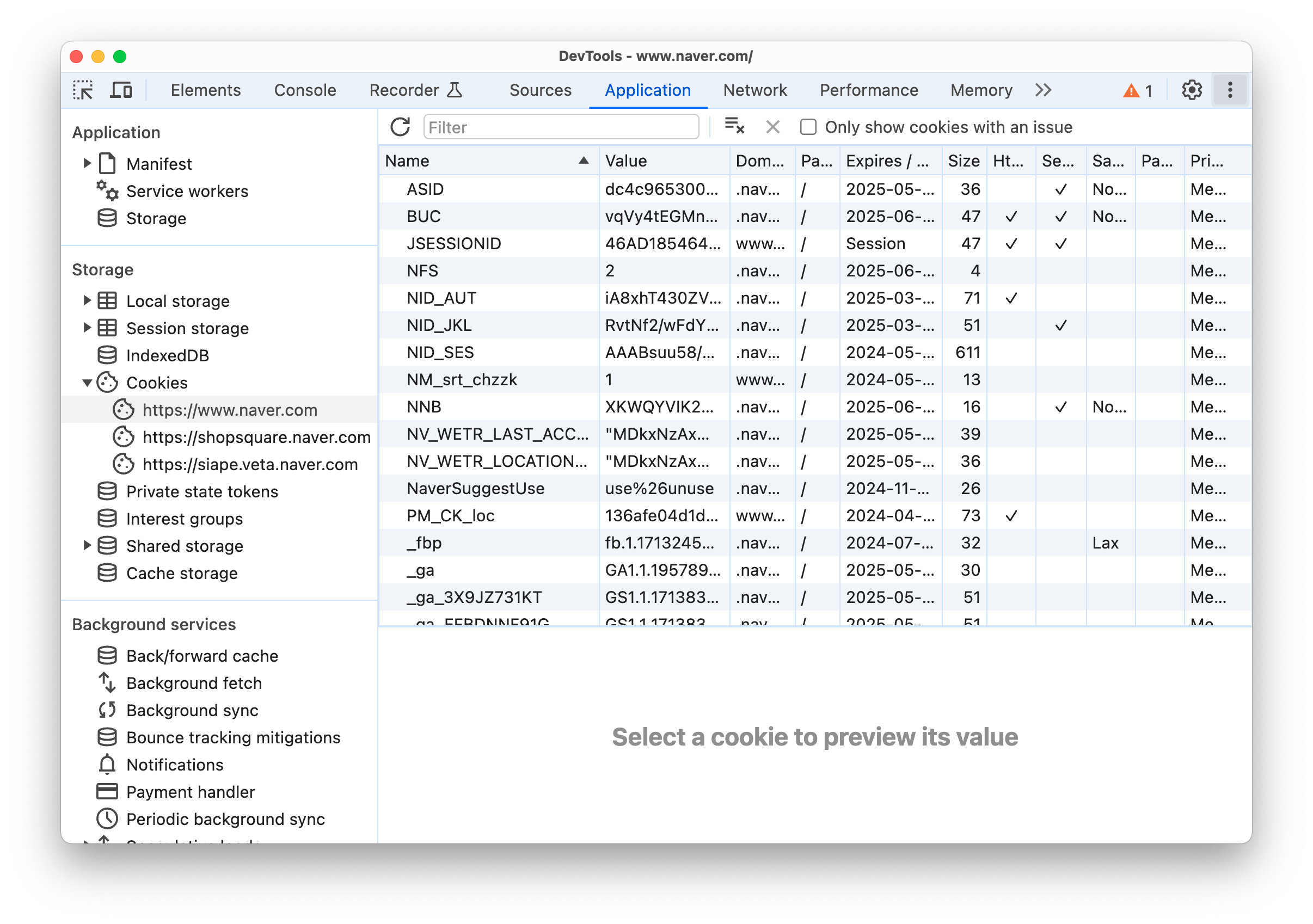Screen dimensions: 1313x924
Task: Select the JSESSIONID cookie row
Action: [453, 244]
